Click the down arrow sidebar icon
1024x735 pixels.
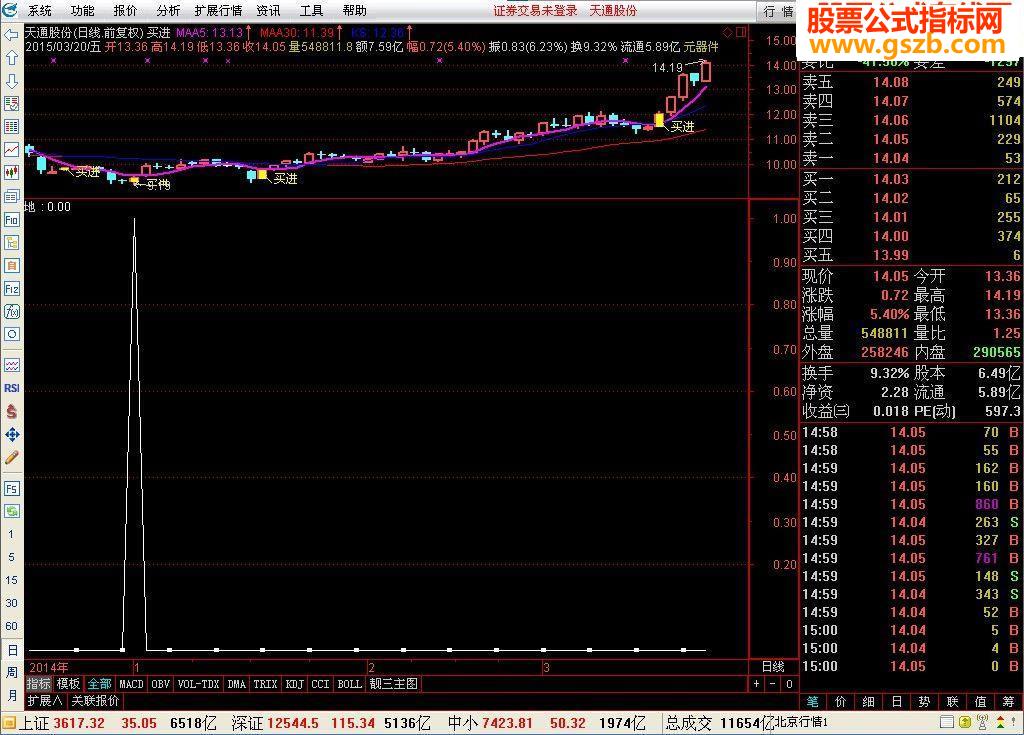click(11, 81)
